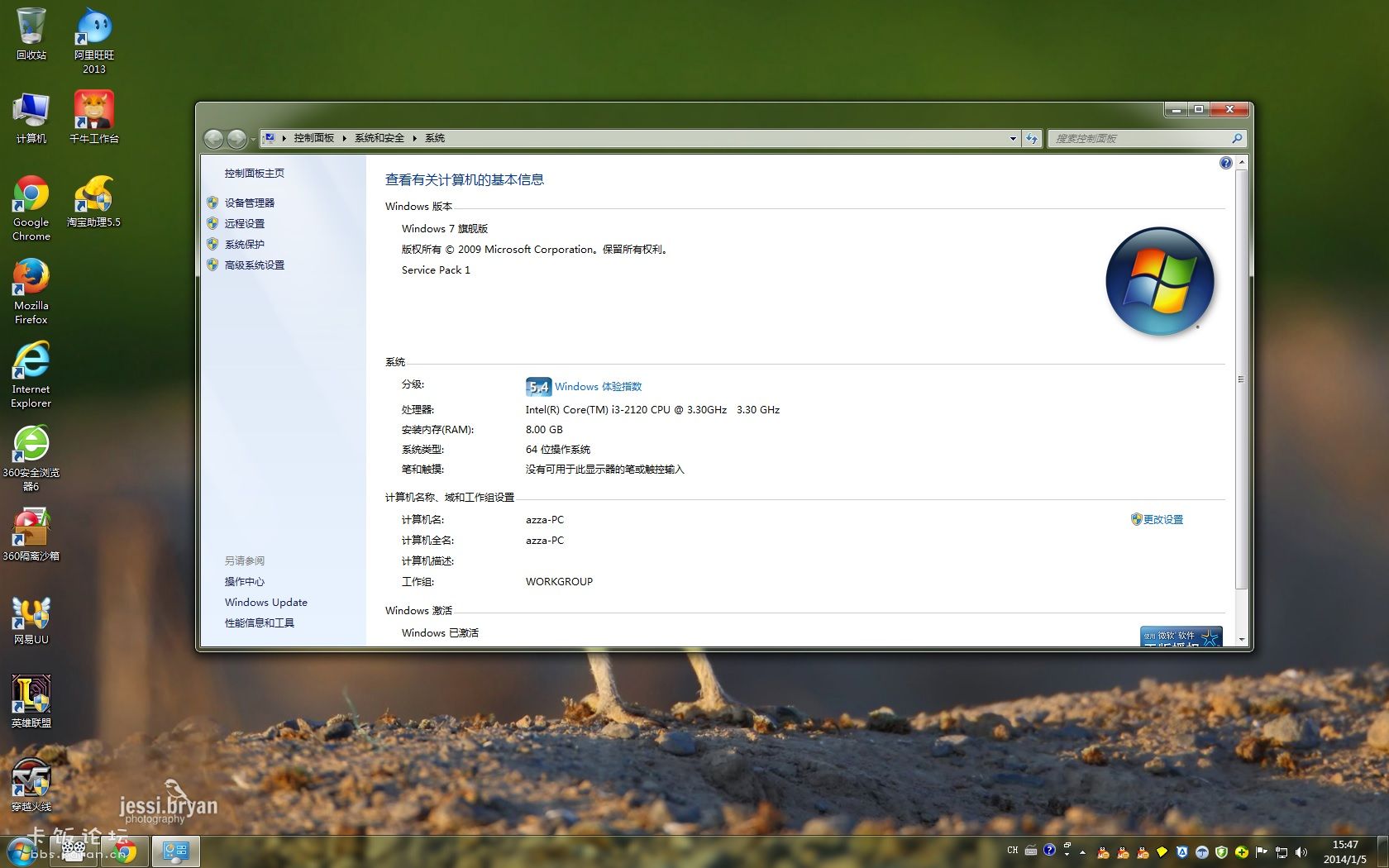Go back in the Control Panel

(213, 138)
